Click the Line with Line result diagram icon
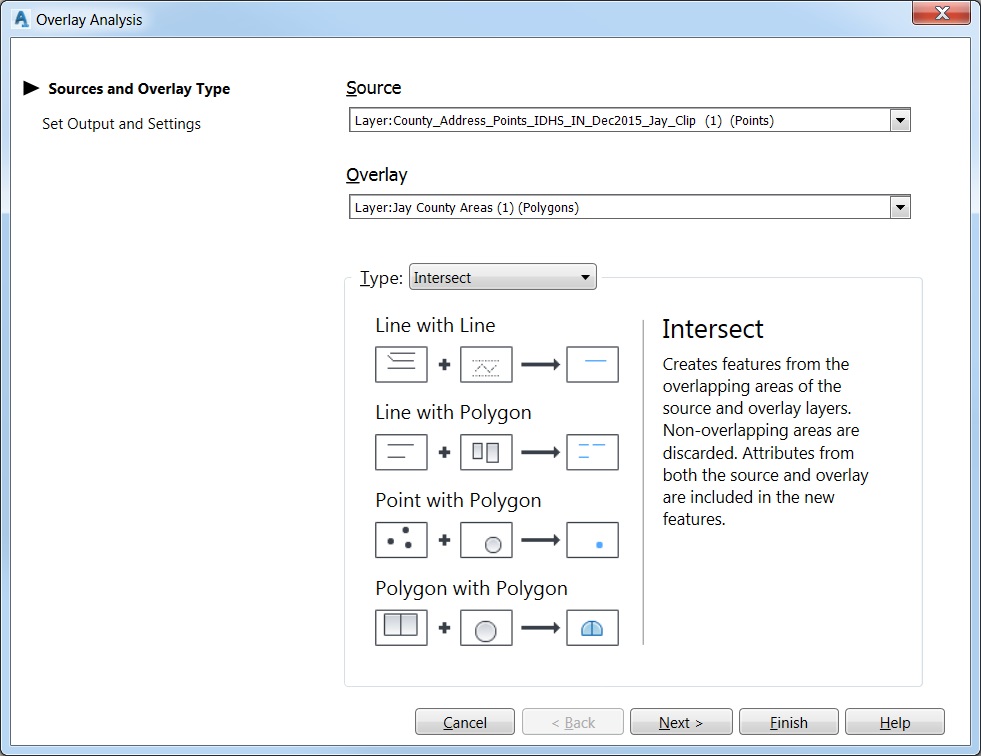Screen dimensions: 981x756 point(592,364)
